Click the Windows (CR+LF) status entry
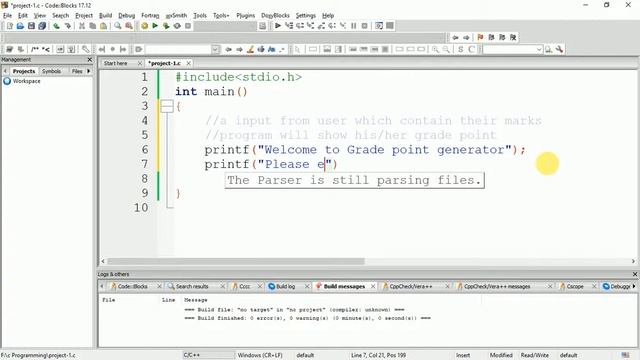This screenshot has width=640, height=360. coord(260,355)
